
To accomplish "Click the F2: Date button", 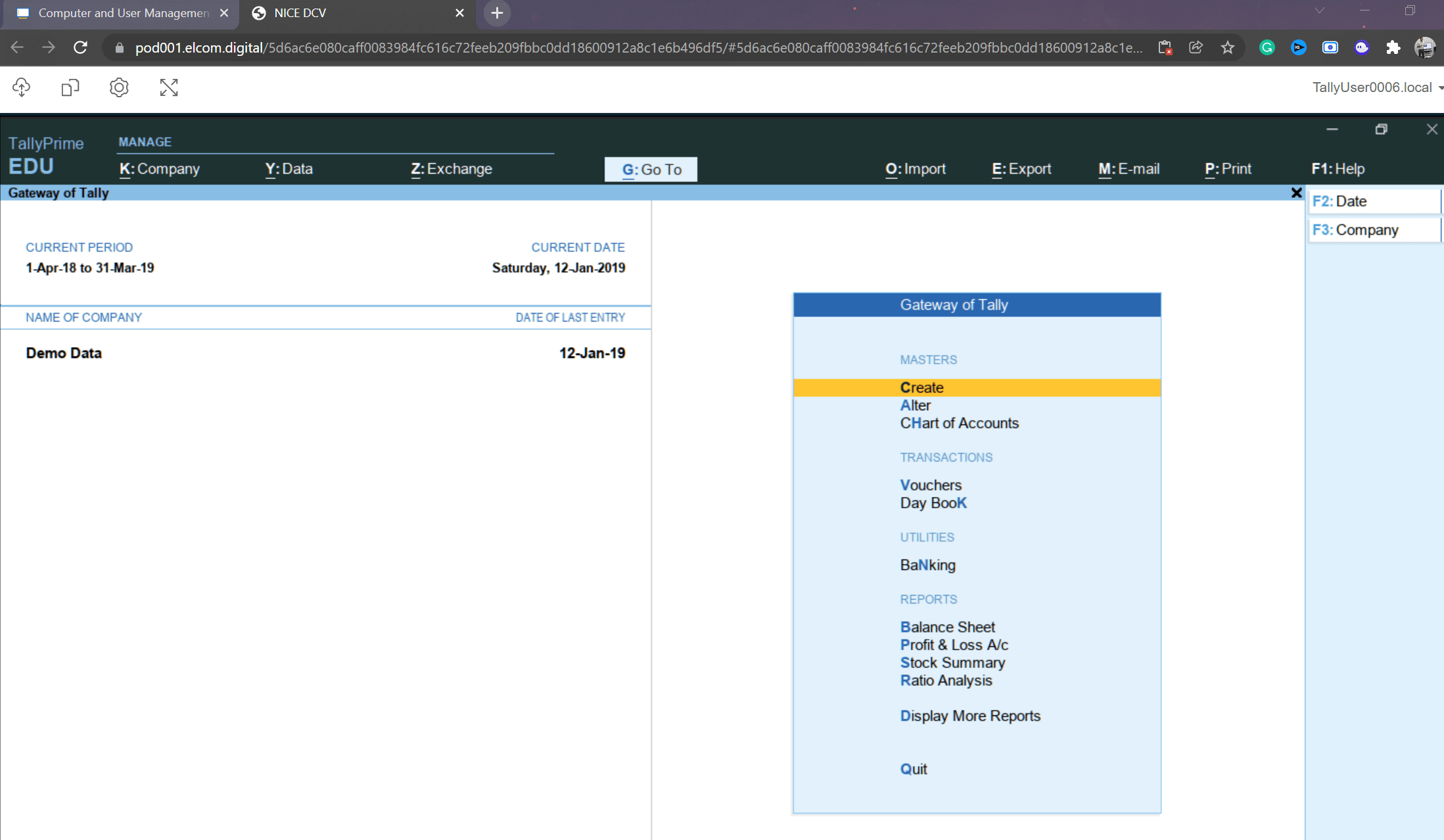I will pos(1374,201).
